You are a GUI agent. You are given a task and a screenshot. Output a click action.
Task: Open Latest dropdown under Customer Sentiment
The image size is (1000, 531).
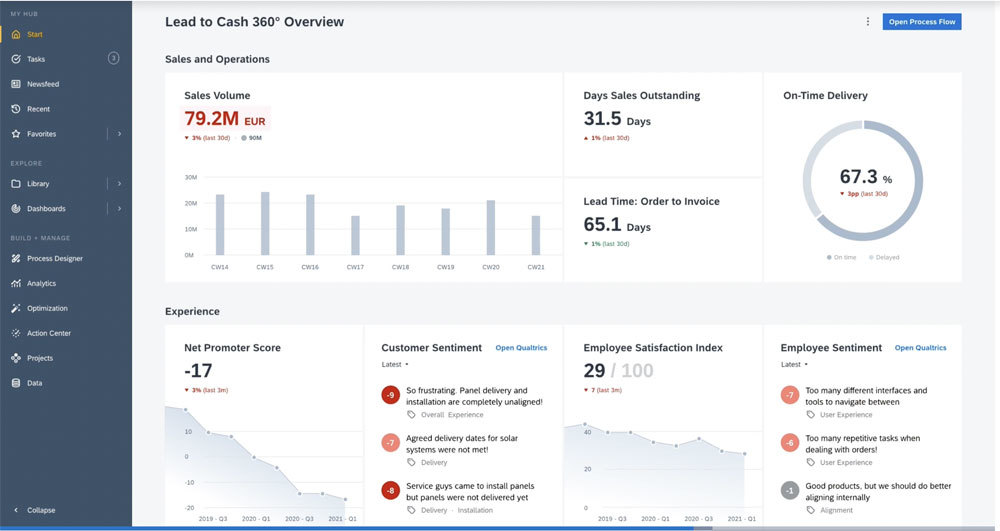[395, 364]
